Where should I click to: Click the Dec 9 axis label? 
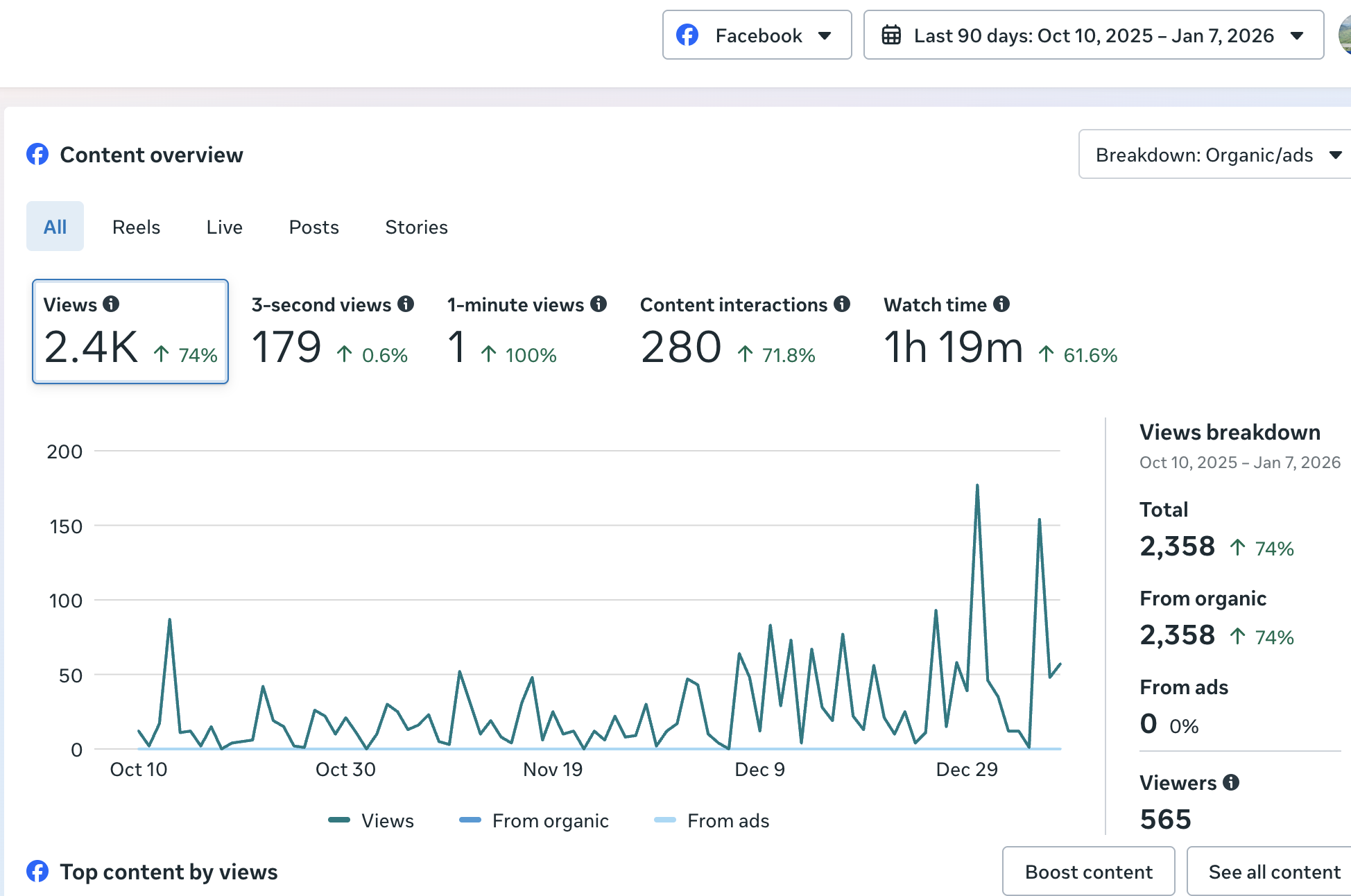coord(759,769)
